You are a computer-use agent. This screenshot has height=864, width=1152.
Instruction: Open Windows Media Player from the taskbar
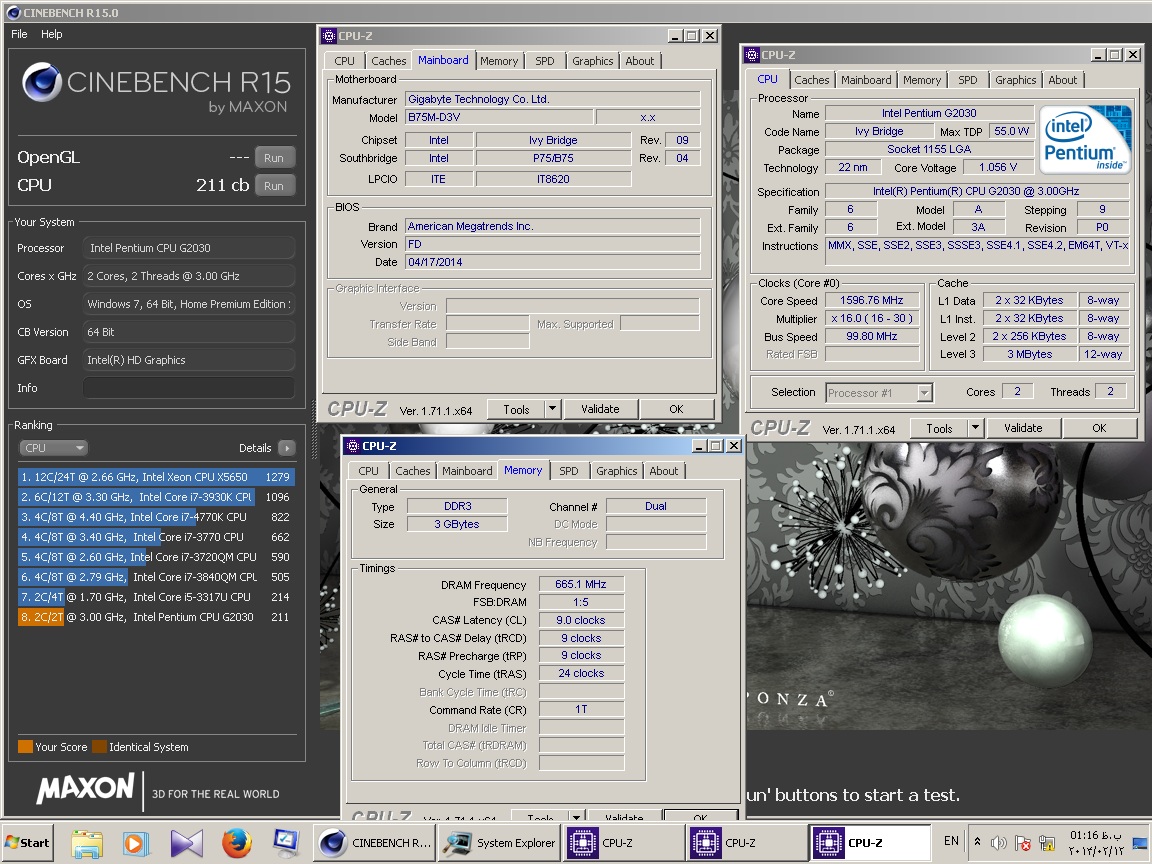point(136,843)
